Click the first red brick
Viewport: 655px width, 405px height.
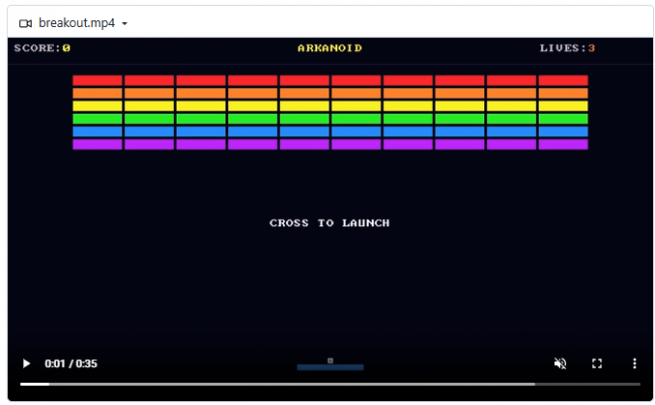click(x=97, y=81)
